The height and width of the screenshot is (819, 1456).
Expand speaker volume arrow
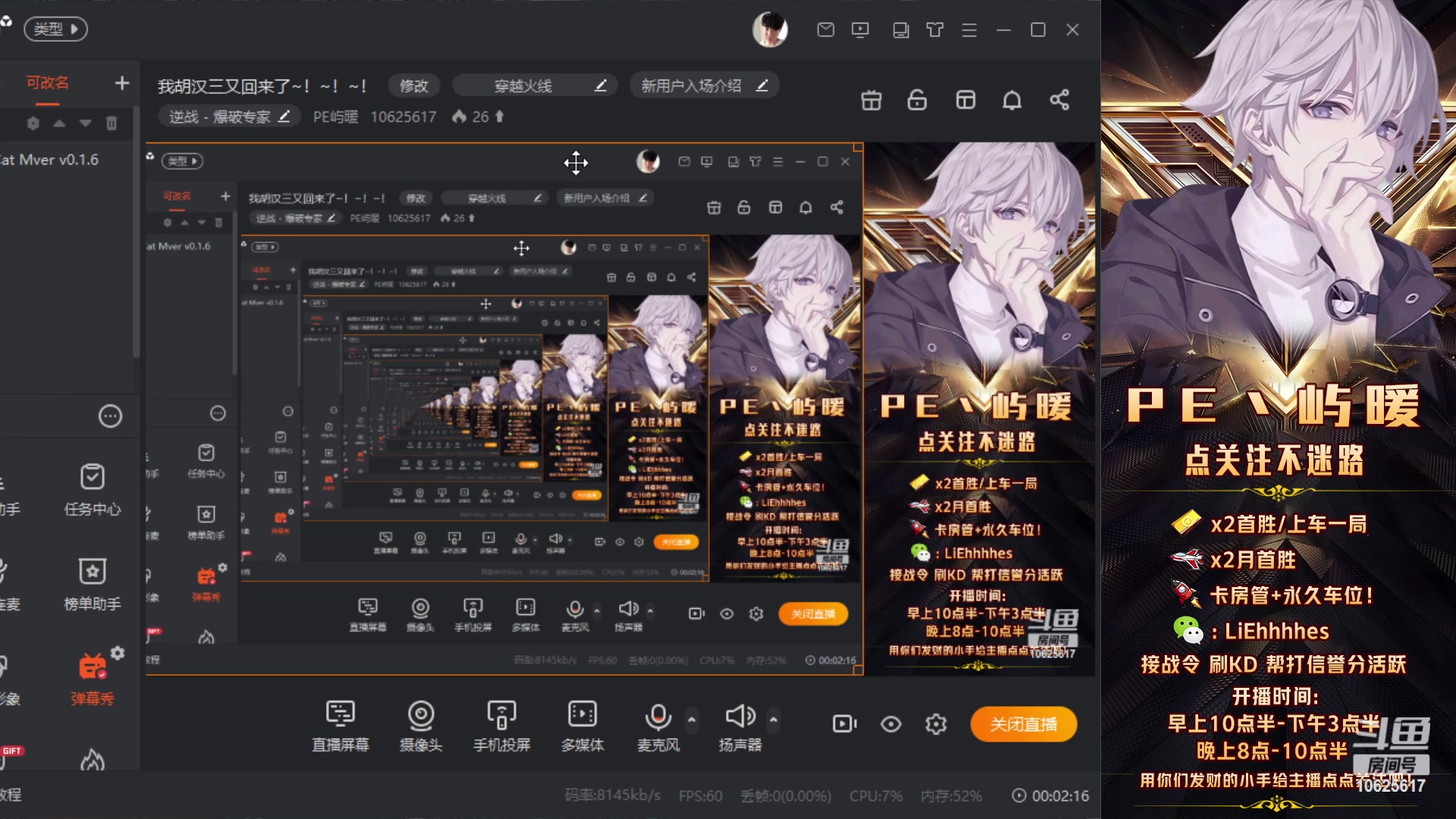tap(773, 719)
